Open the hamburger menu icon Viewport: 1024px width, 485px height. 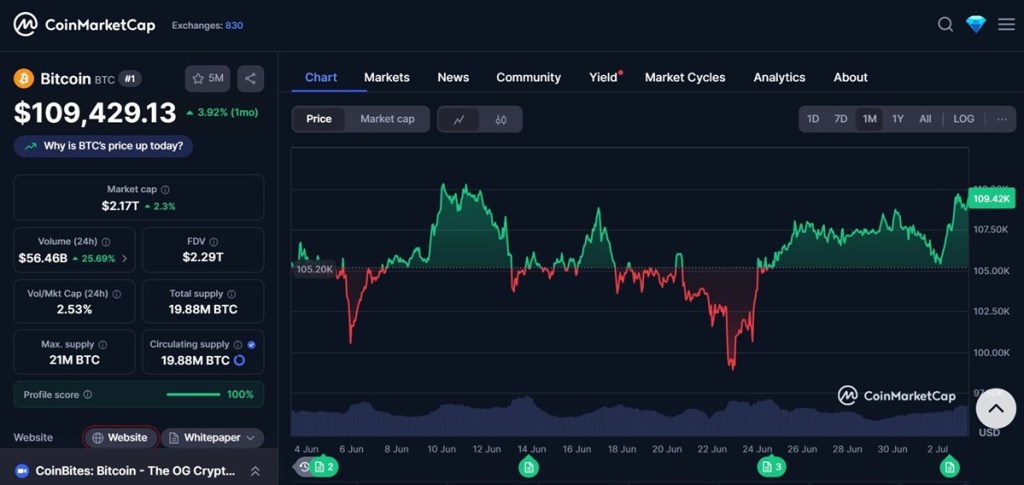pos(1006,25)
